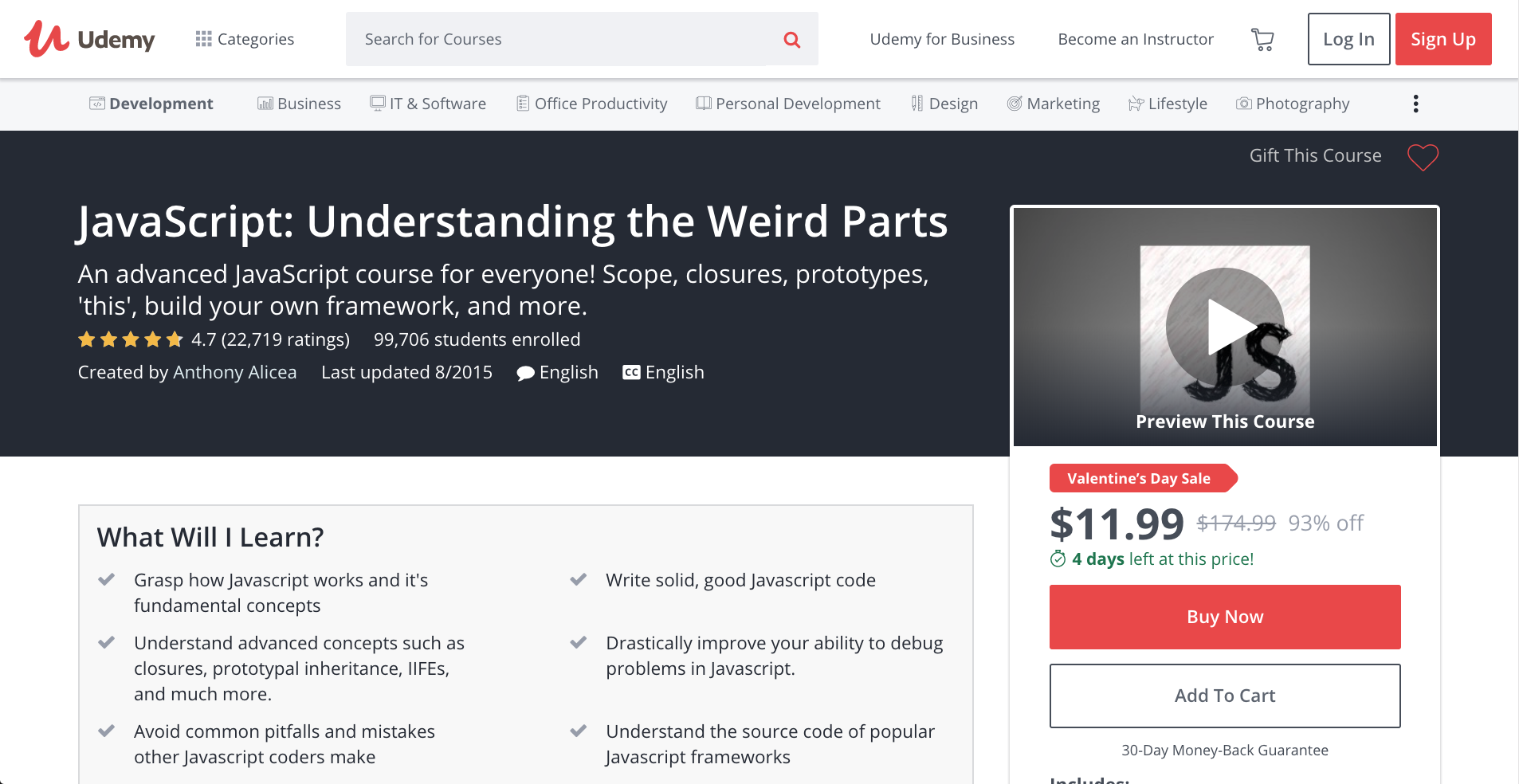Click 30-Day Money-Back Guarantee text
Viewport: 1519px width, 784px height.
click(x=1225, y=751)
